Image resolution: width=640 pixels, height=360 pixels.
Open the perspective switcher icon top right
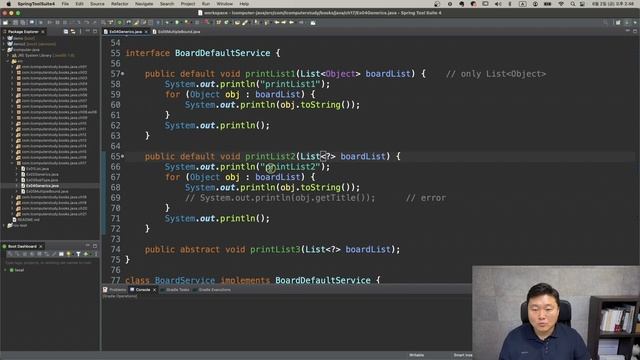pyautogui.click(x=618, y=22)
